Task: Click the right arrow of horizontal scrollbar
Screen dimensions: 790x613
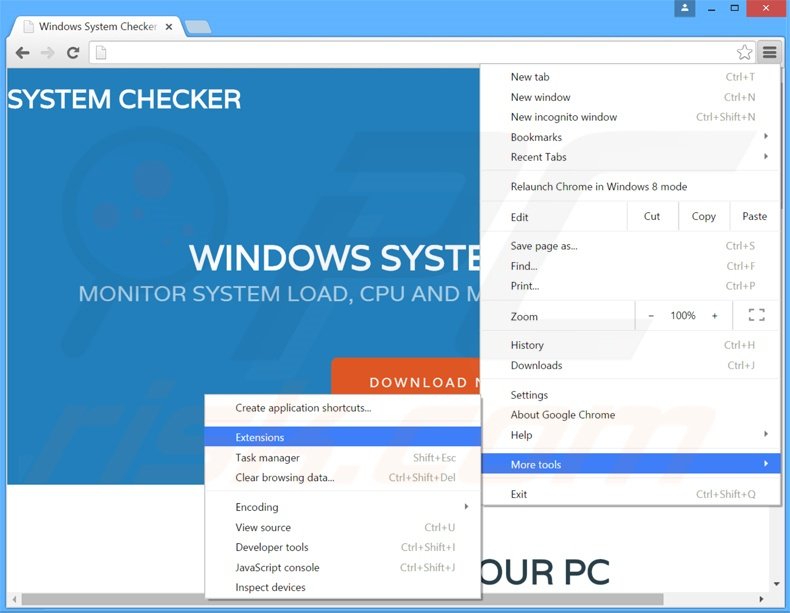Action: (761, 599)
